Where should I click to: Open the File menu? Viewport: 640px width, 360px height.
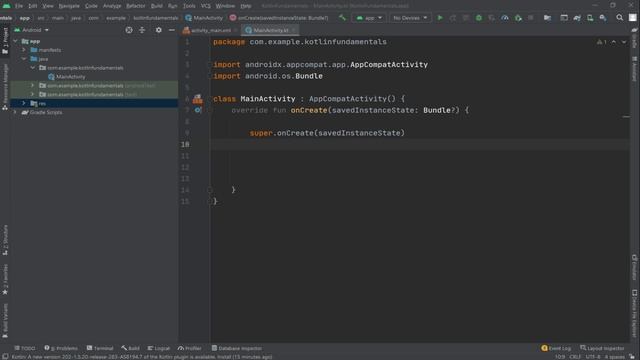(19, 6)
